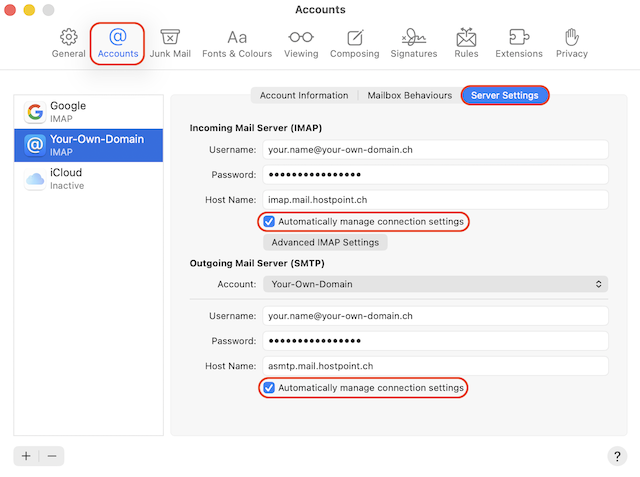The width and height of the screenshot is (640, 477).
Task: Open the outgoing Account dropdown
Action: click(x=436, y=284)
